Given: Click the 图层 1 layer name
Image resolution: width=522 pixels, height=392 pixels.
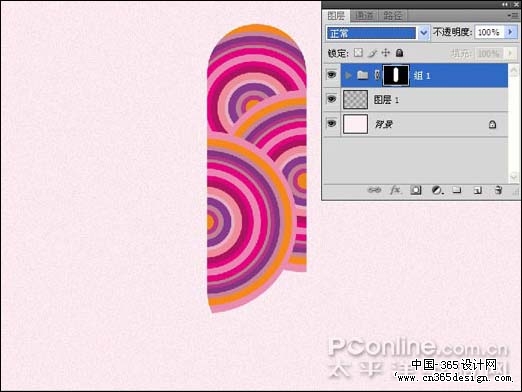Looking at the screenshot, I should pyautogui.click(x=386, y=100).
